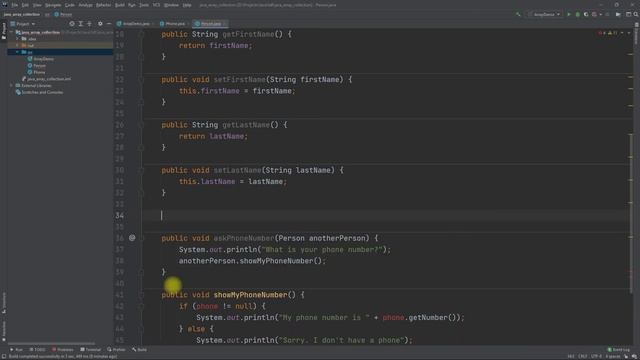Close the Person.java editor tab

(x=224, y=24)
